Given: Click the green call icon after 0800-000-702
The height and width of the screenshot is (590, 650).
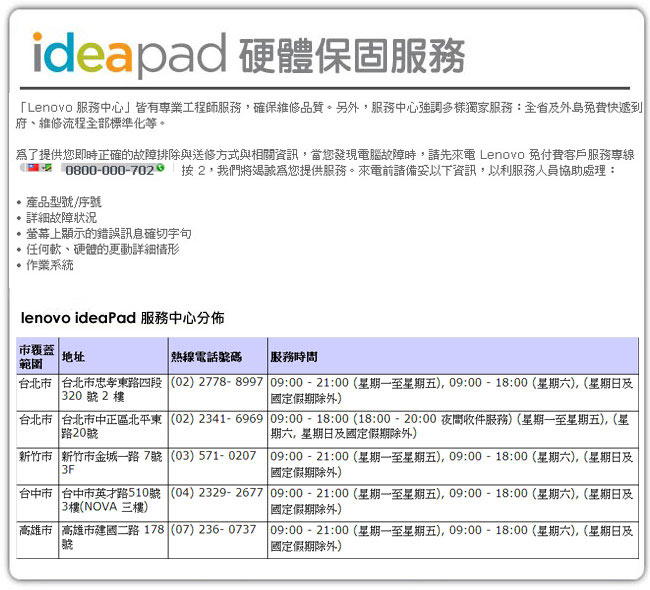Looking at the screenshot, I should [x=160, y=168].
